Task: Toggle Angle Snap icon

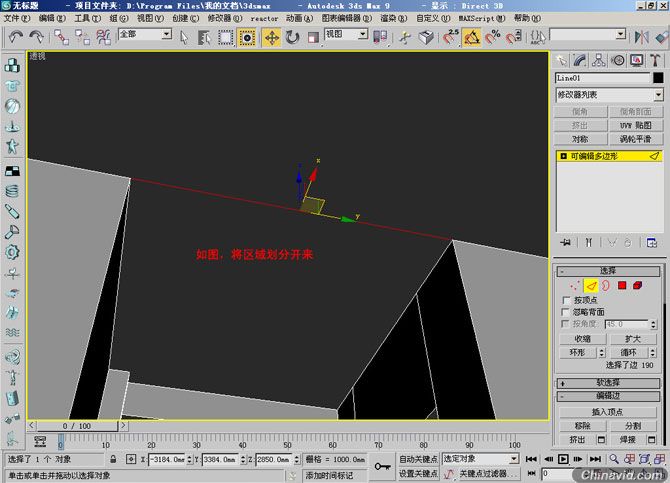Action: click(x=472, y=38)
